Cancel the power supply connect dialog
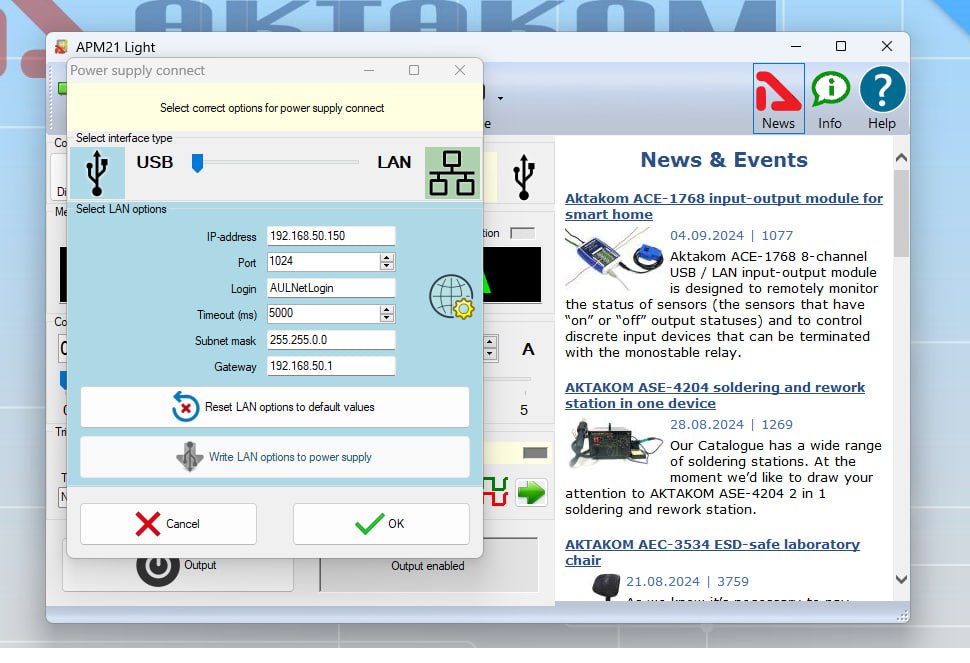970x663 pixels. tap(168, 524)
